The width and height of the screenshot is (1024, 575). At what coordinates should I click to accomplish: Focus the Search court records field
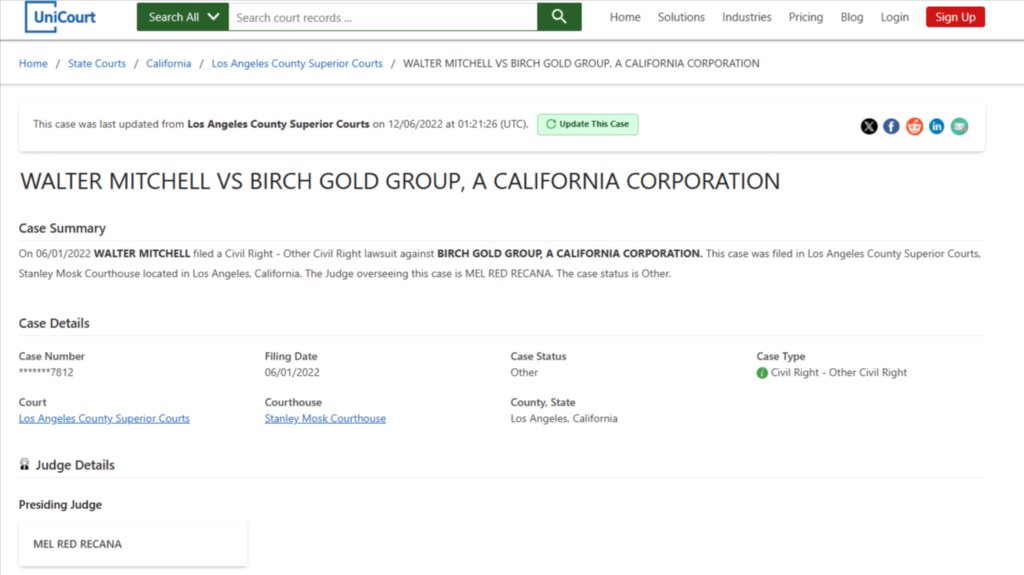(x=383, y=17)
